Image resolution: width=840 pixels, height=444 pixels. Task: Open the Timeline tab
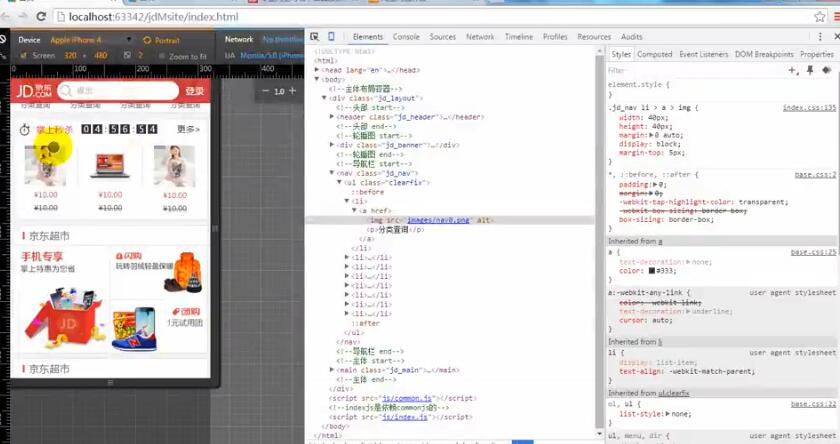(x=519, y=36)
